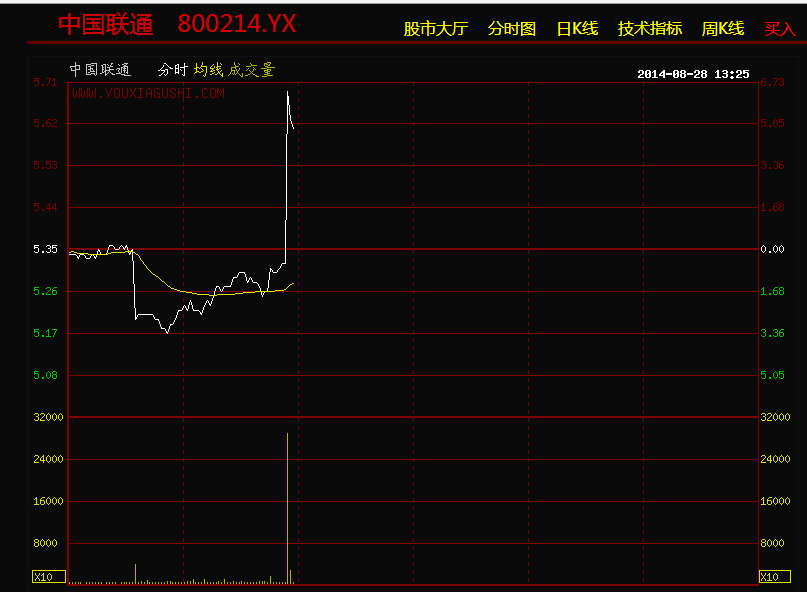Toggle the 成交量 legend item
The height and width of the screenshot is (592, 807).
[251, 70]
